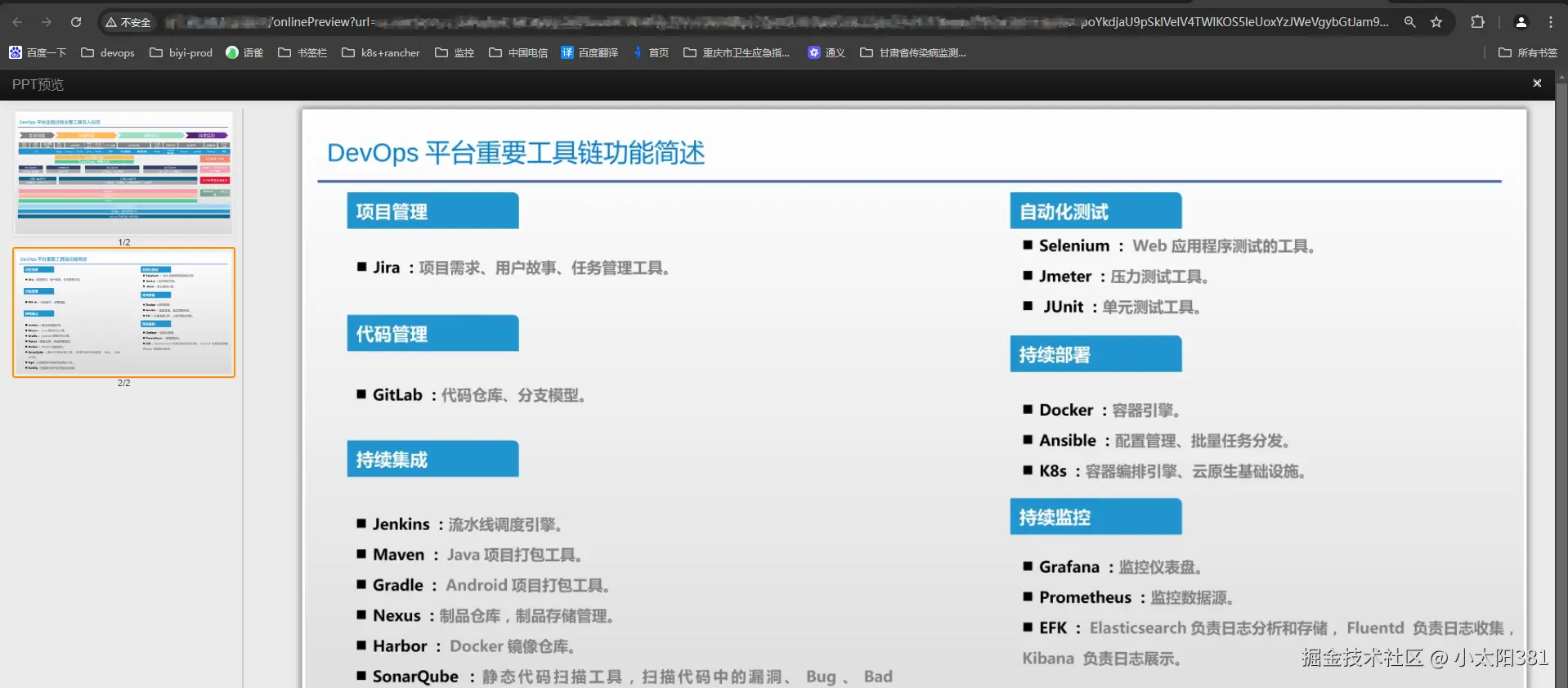This screenshot has height=688, width=1568.
Task: Open the 书签栏 bookmark folder
Action: point(302,52)
